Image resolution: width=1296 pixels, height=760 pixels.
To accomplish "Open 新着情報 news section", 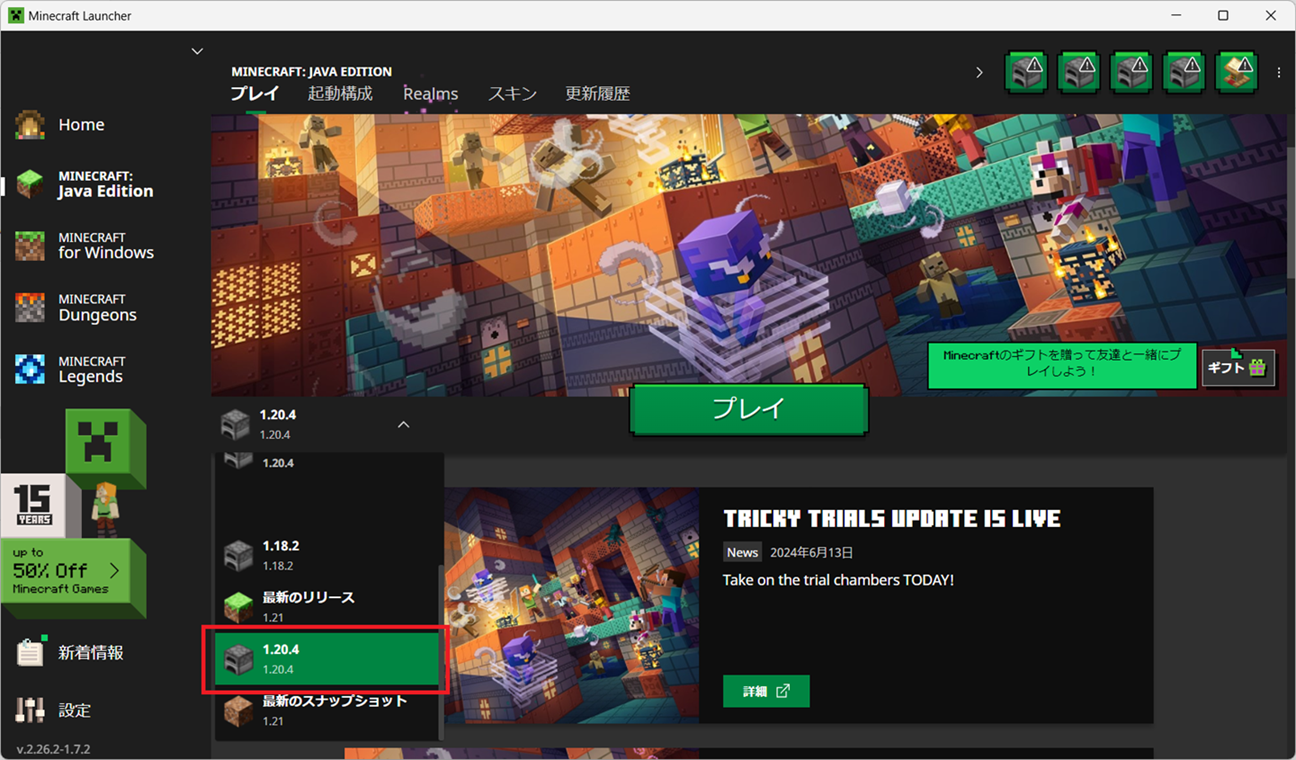I will [x=90, y=653].
